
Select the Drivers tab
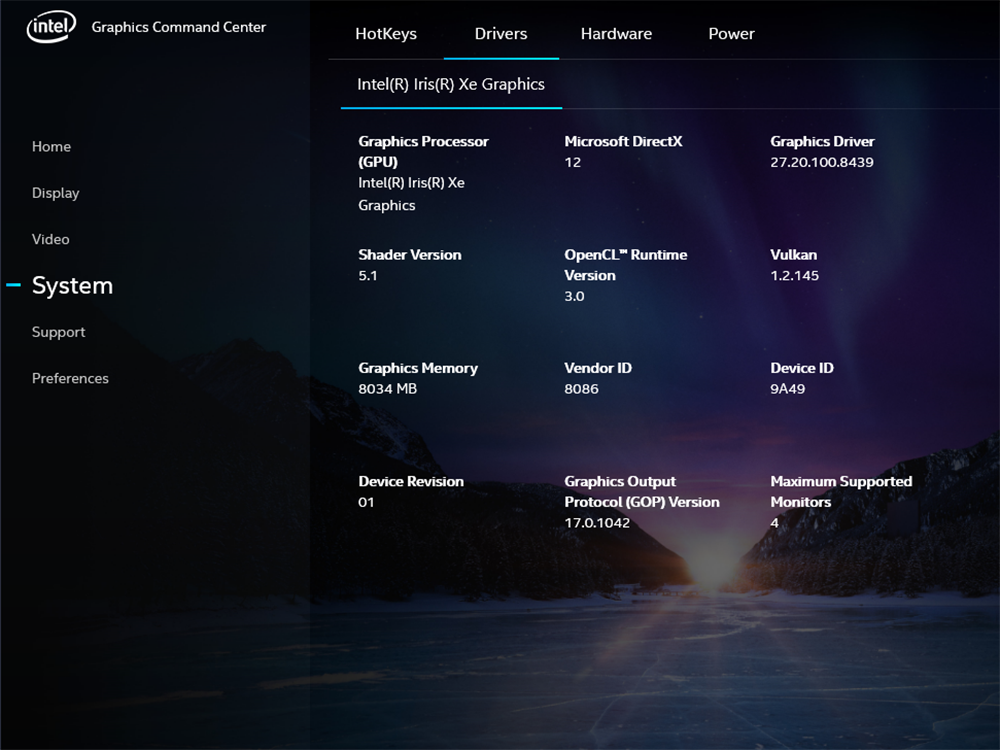click(x=501, y=34)
